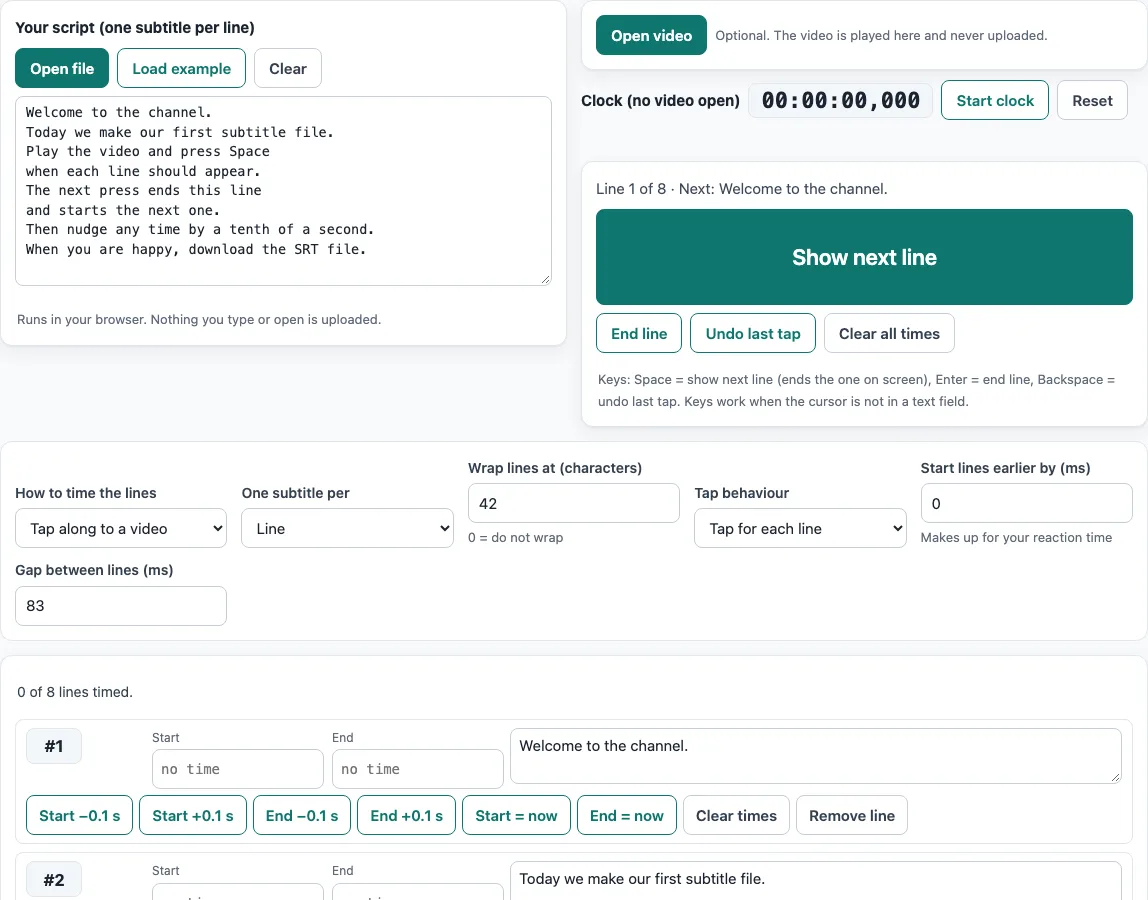The height and width of the screenshot is (900, 1148).
Task: Reset the clock
Action: click(1092, 100)
